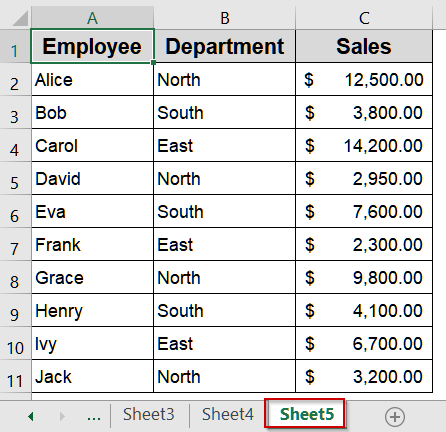Select the cell containing Jack
Screen dimensions: 446x432
pyautogui.click(x=92, y=376)
